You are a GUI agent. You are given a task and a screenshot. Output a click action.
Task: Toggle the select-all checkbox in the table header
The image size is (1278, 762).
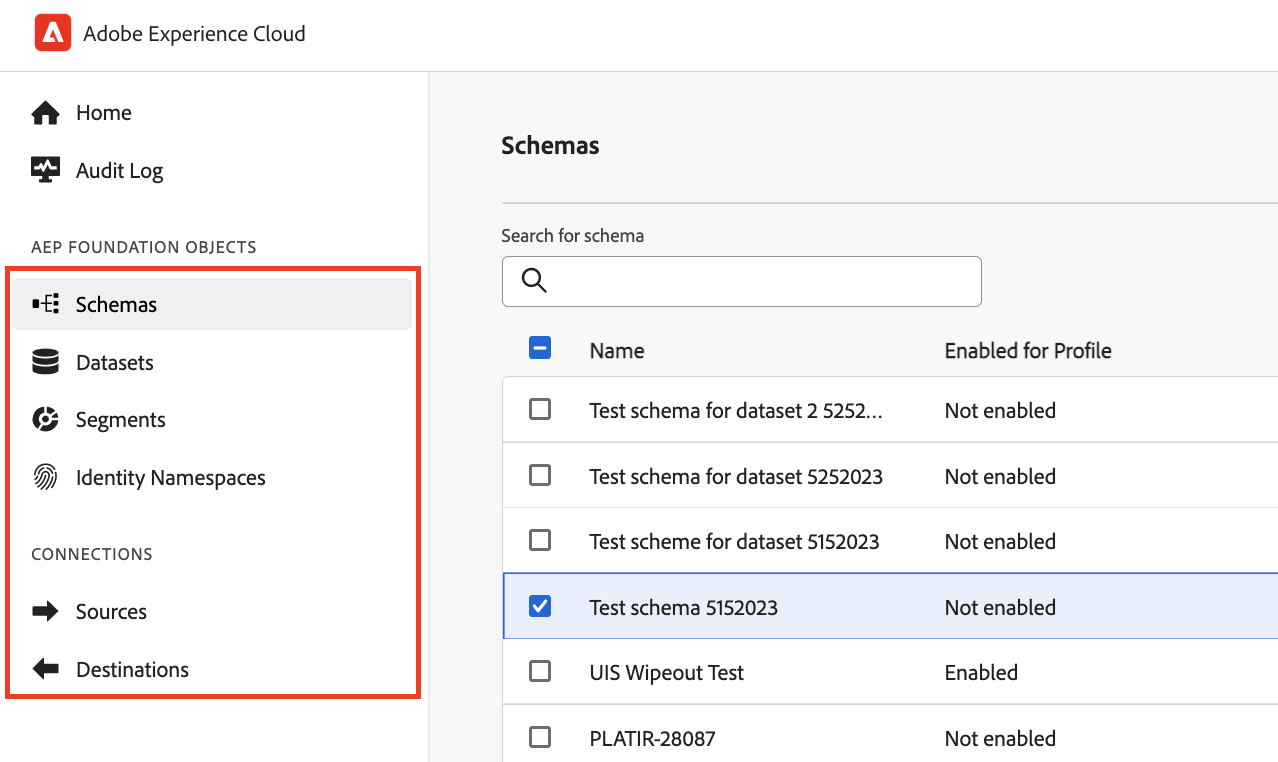(539, 348)
